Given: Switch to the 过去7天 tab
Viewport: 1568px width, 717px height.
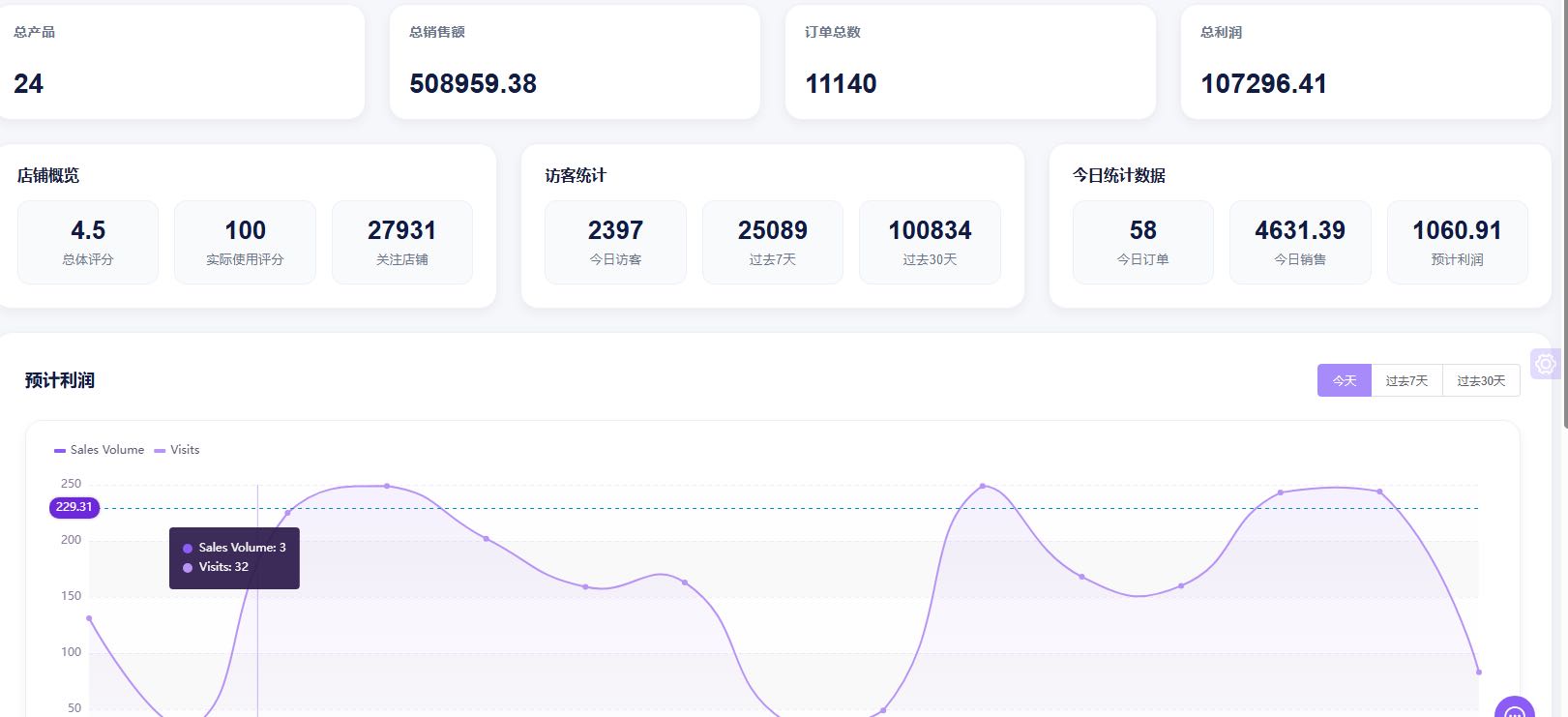Looking at the screenshot, I should (1406, 380).
